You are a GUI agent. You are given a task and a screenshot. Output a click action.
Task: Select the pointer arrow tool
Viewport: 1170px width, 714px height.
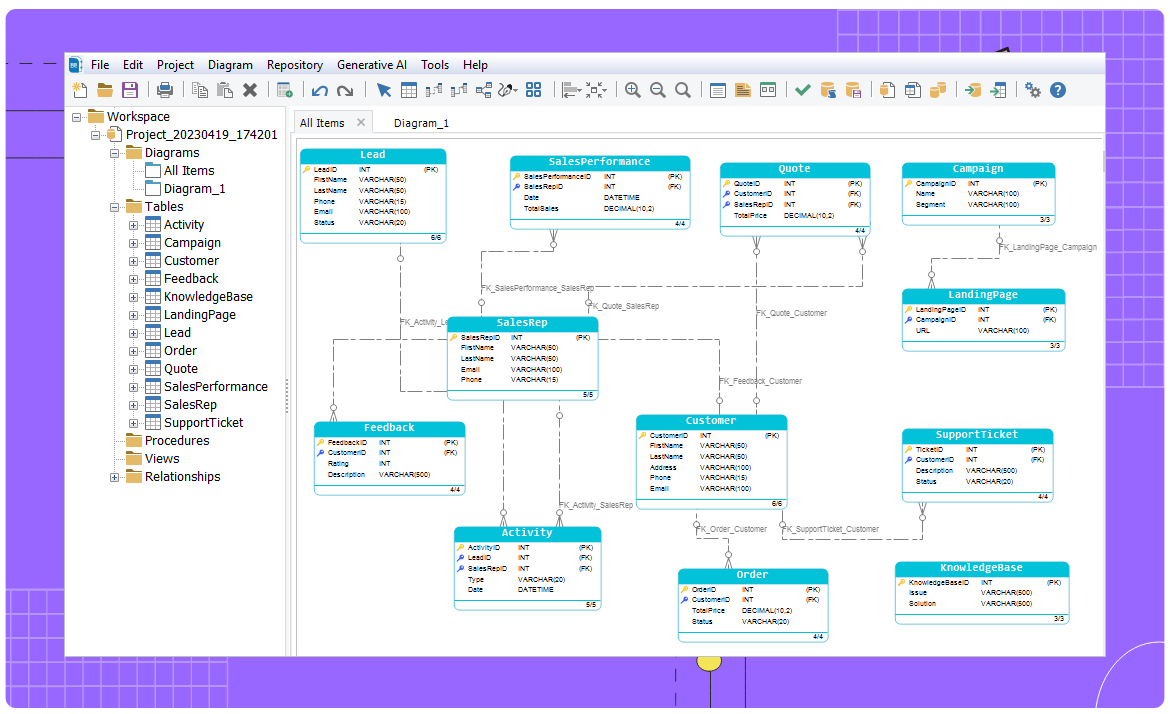point(384,90)
